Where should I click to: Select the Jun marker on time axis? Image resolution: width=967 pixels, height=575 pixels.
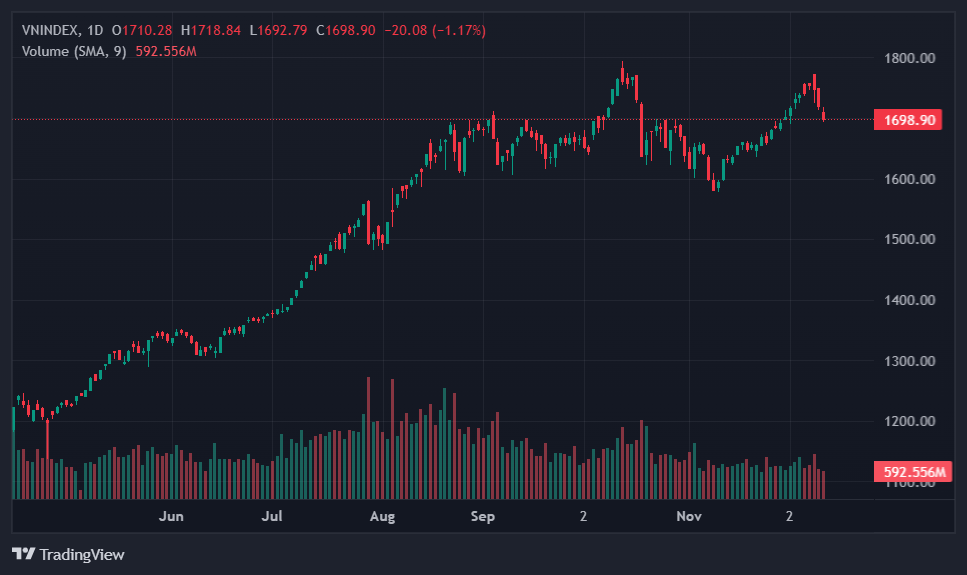pyautogui.click(x=172, y=517)
